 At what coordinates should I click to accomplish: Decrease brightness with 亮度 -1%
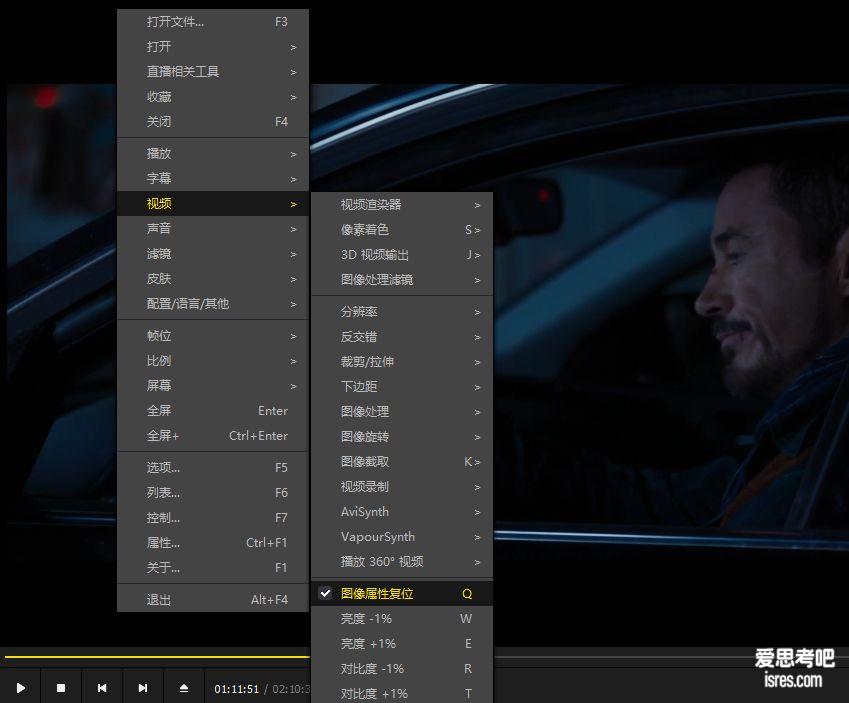[x=402, y=619]
